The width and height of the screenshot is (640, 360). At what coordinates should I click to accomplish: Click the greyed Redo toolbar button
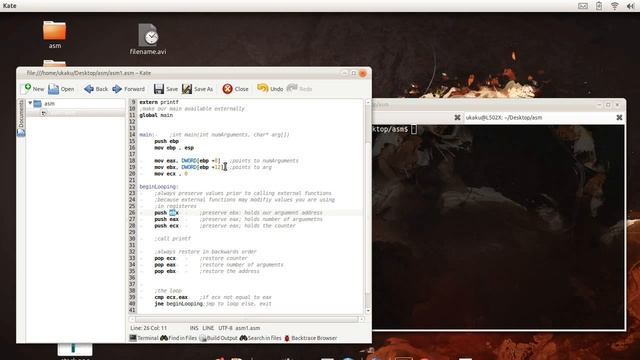[299, 89]
